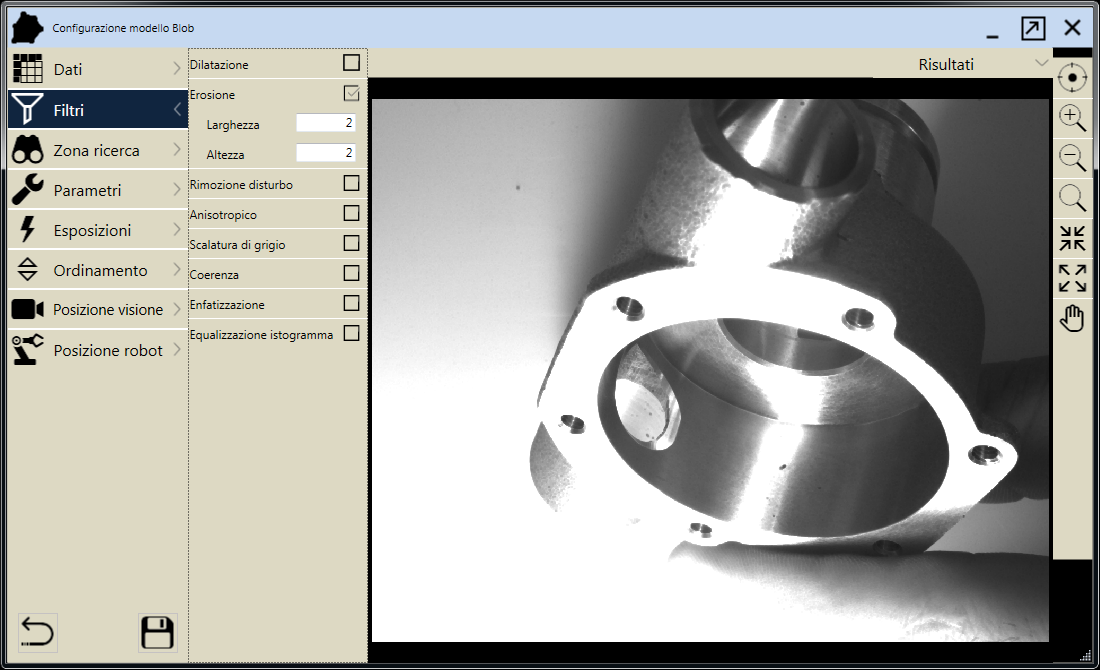This screenshot has width=1100, height=670.
Task: Expand the Esposizioni chevron
Action: coord(177,229)
